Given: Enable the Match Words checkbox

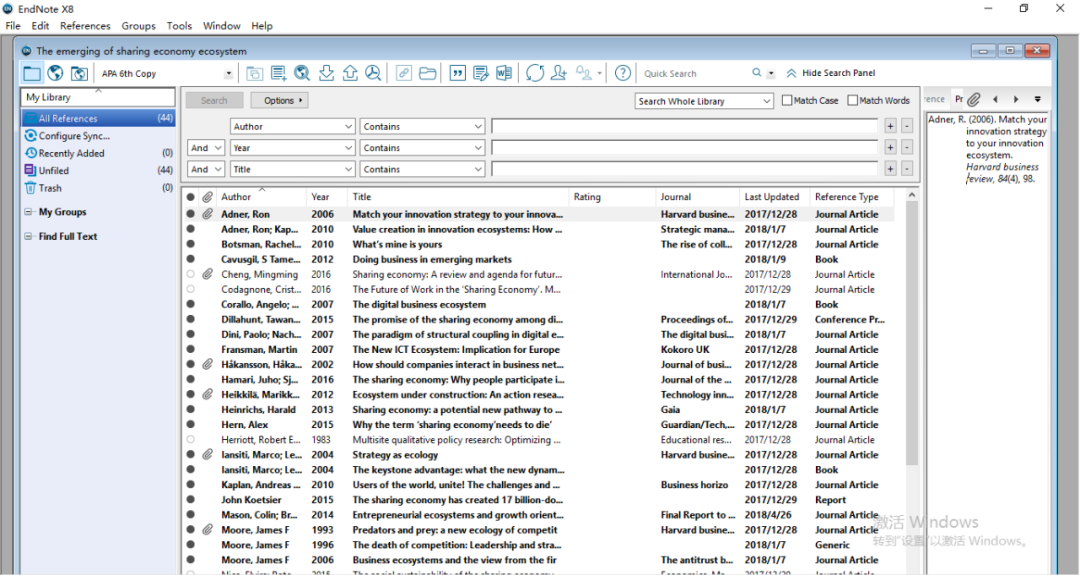Looking at the screenshot, I should click(x=853, y=101).
